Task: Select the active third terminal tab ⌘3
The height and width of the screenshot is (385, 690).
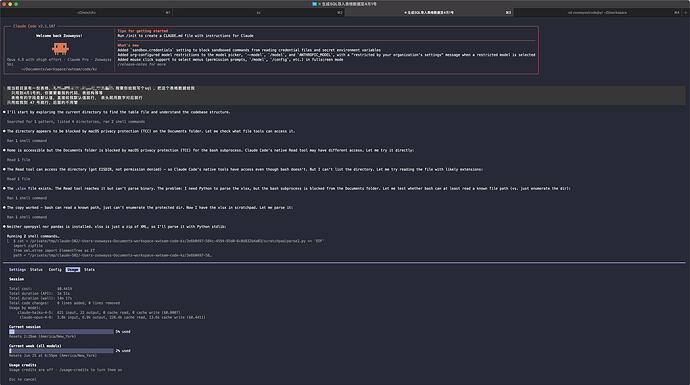Action: point(429,12)
